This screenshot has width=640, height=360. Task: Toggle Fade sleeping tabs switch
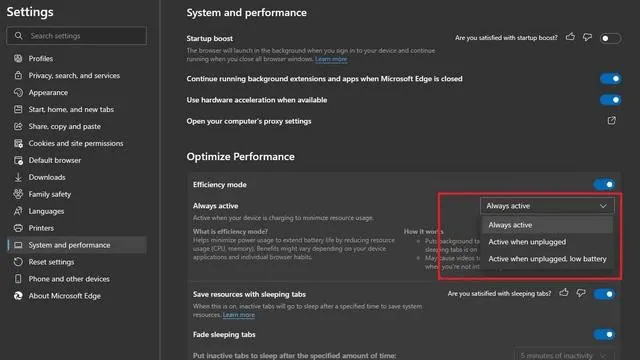[x=604, y=335]
